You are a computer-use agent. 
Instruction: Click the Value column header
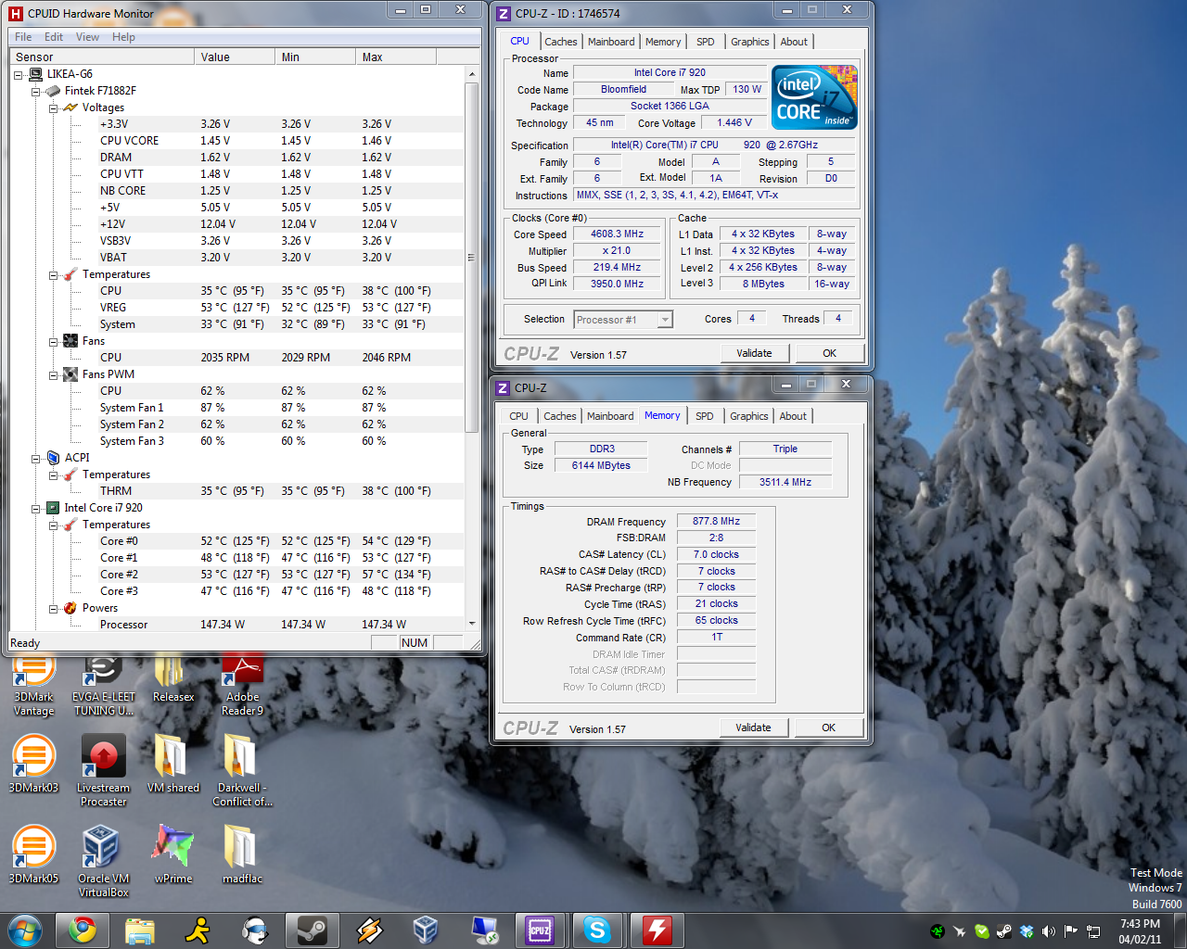tap(235, 57)
